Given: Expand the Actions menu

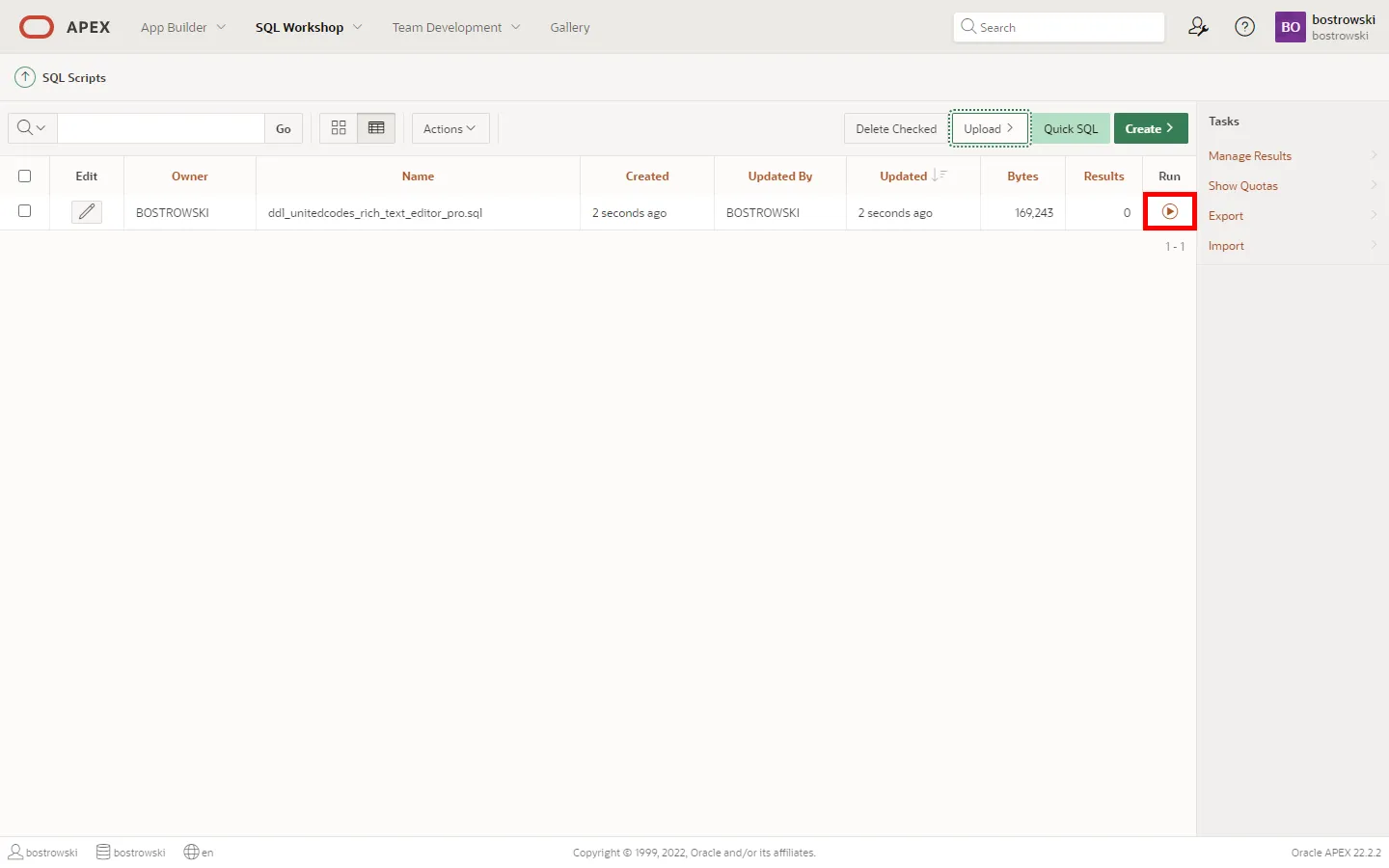Looking at the screenshot, I should (449, 128).
